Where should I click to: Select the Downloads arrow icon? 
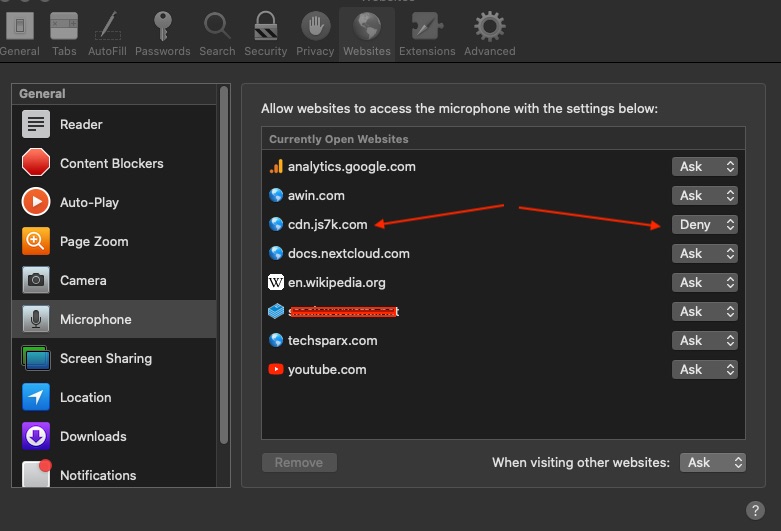36,436
